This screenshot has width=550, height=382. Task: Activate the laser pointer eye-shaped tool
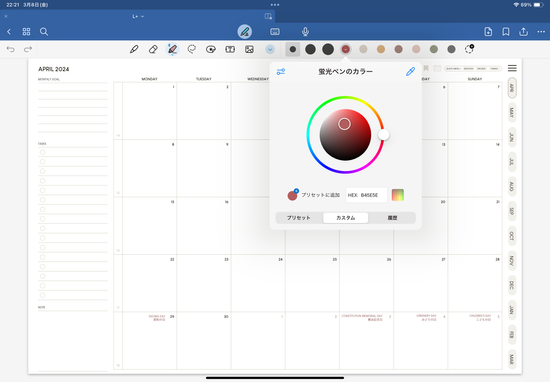pos(211,49)
